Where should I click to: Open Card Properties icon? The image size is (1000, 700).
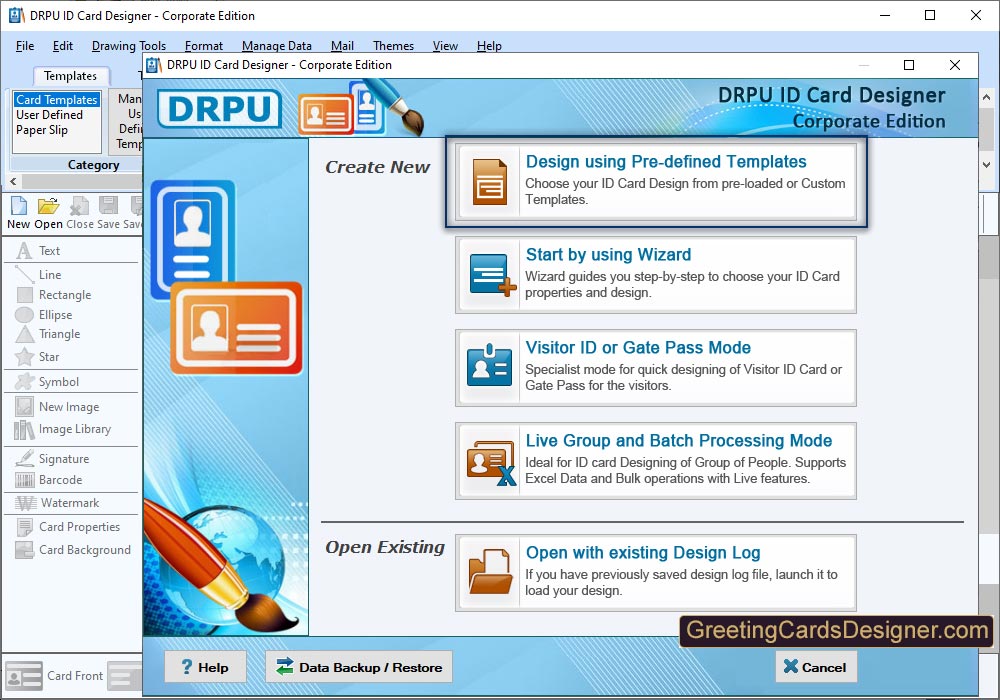pos(24,527)
